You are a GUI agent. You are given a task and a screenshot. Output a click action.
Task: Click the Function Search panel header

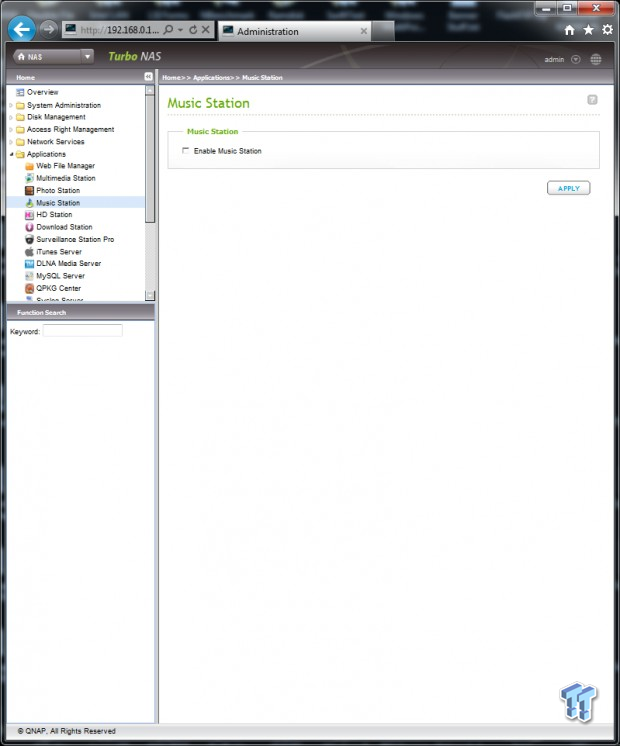pos(80,312)
